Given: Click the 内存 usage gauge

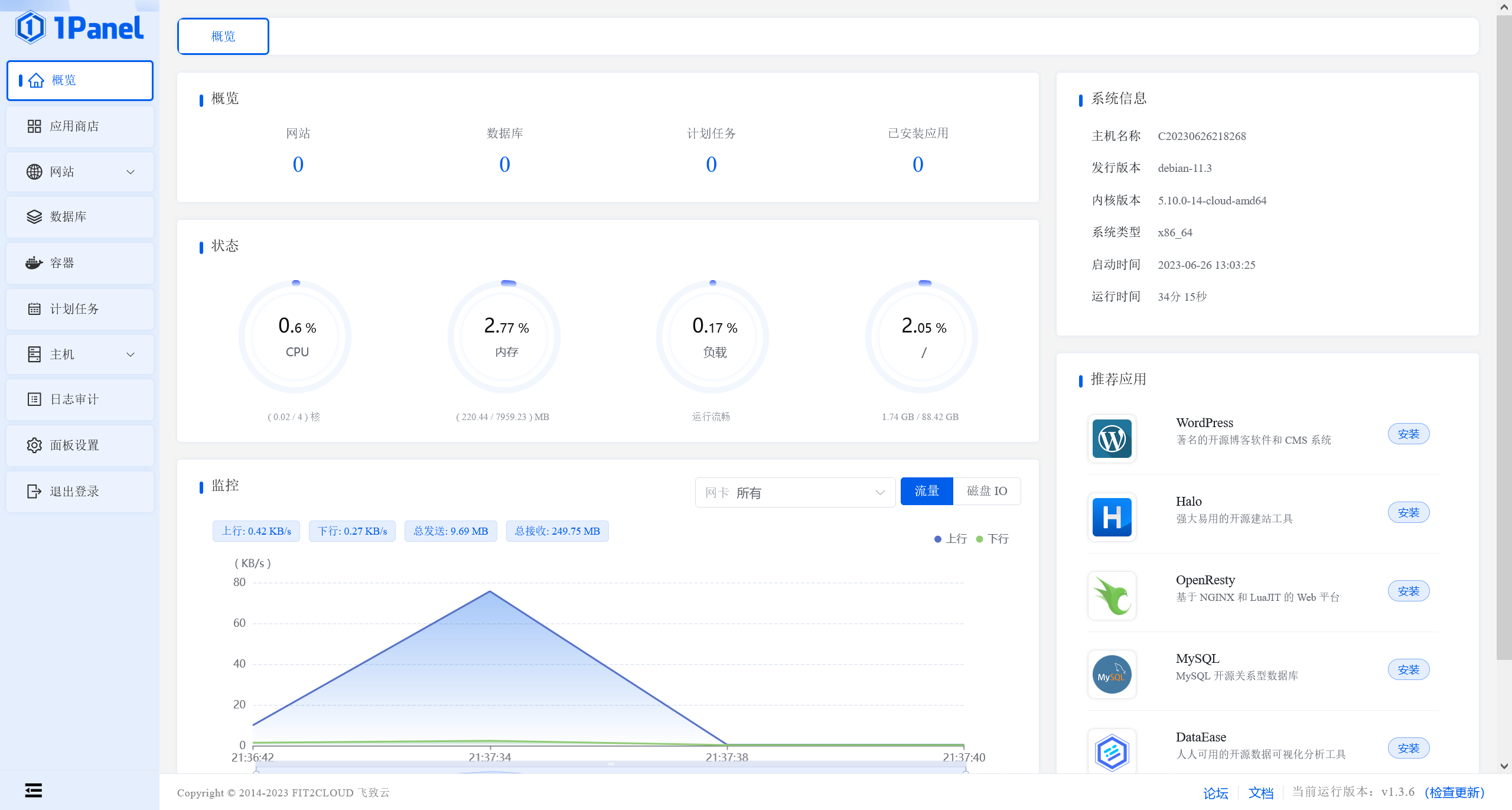Looking at the screenshot, I should (504, 337).
